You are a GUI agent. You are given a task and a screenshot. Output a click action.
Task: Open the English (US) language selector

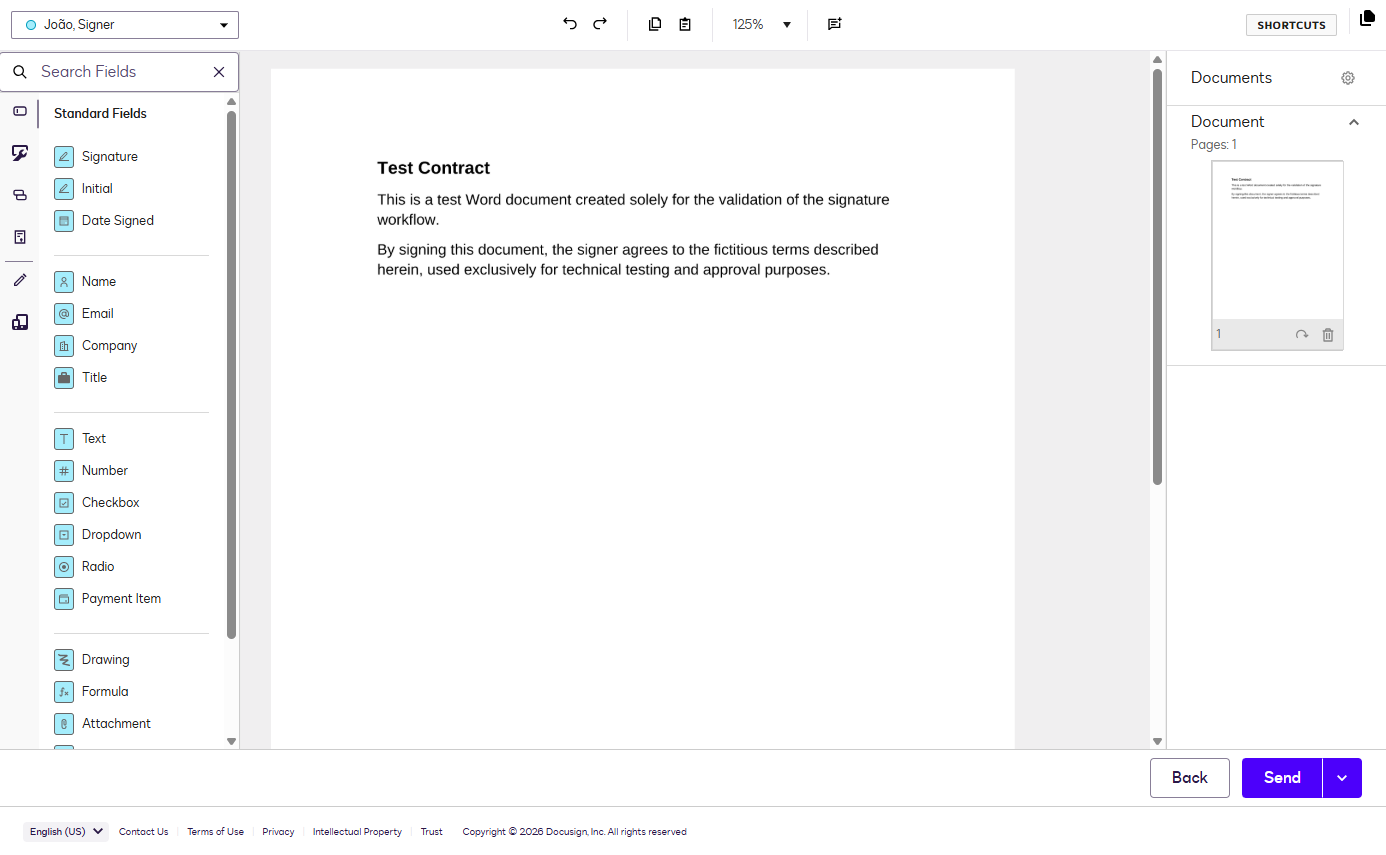pyautogui.click(x=66, y=832)
